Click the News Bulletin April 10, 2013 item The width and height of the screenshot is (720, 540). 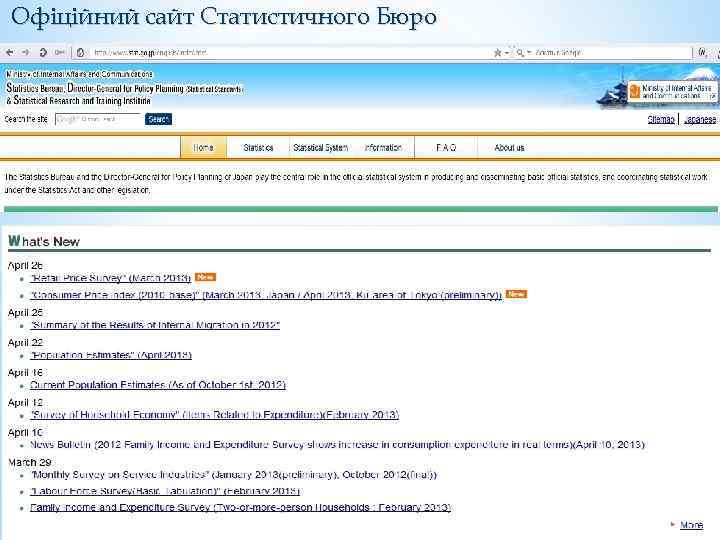click(x=338, y=444)
